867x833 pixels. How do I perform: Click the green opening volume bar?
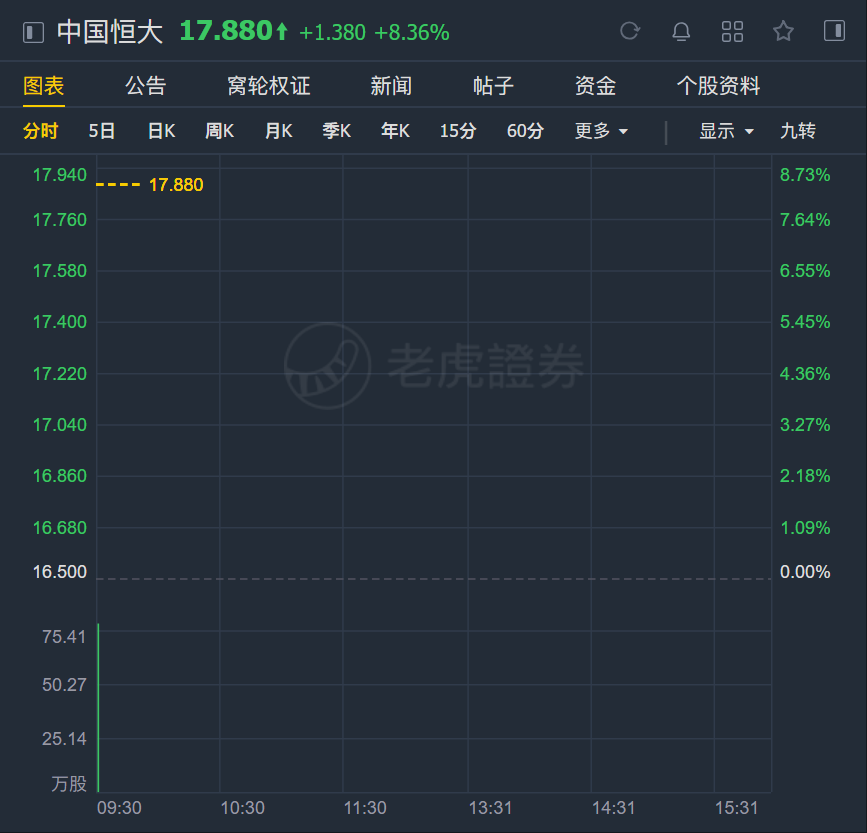point(98,708)
